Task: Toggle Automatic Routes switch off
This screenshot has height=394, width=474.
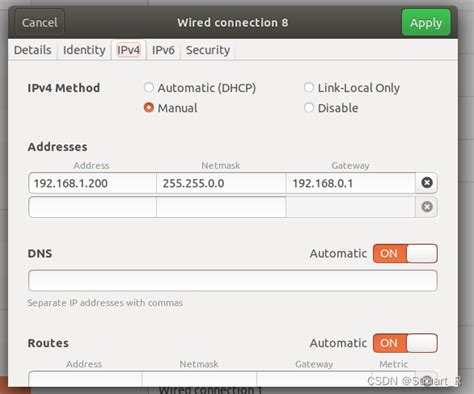Action: click(x=405, y=343)
